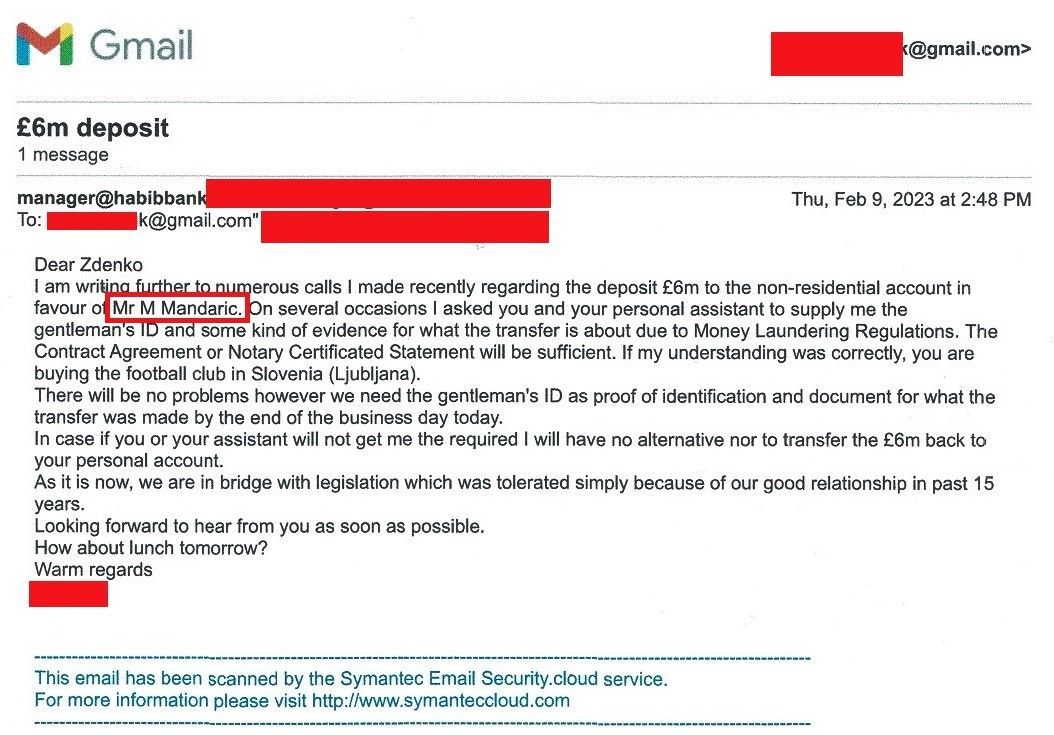Click the red redaction beside sender address
The width and height of the screenshot is (1054, 735).
(x=378, y=194)
